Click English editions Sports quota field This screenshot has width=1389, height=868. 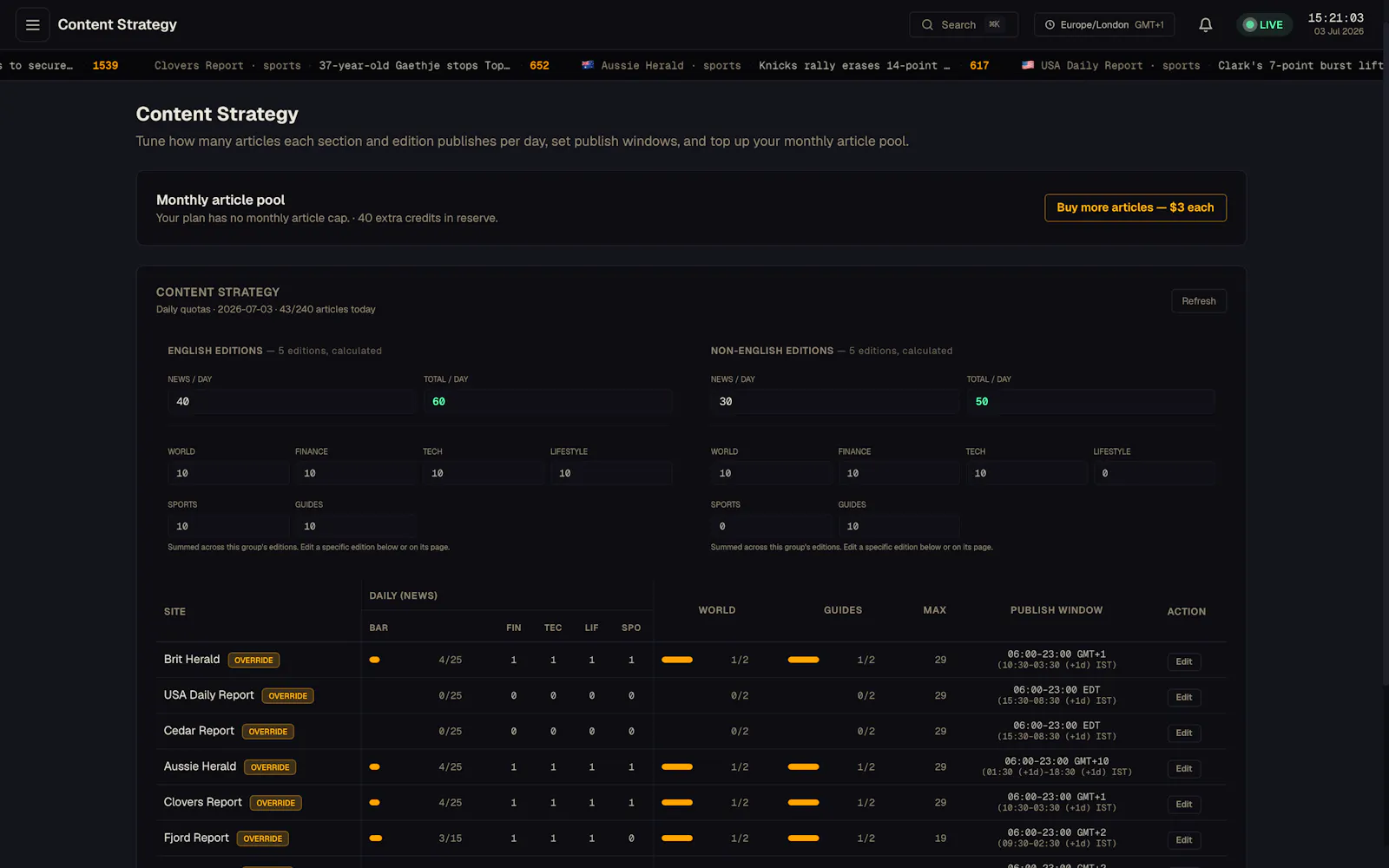pyautogui.click(x=228, y=526)
